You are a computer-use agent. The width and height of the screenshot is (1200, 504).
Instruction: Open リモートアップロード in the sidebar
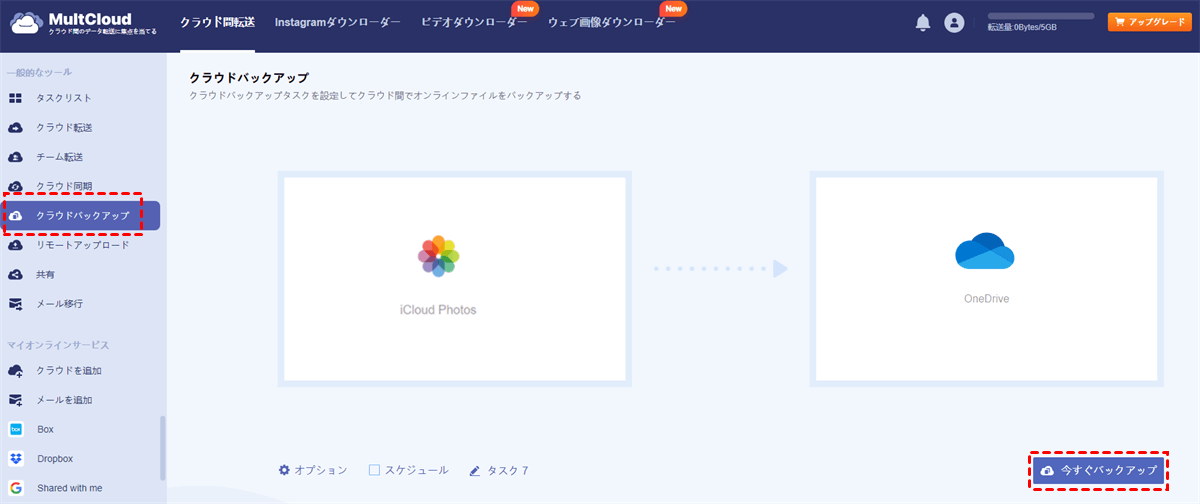point(83,245)
